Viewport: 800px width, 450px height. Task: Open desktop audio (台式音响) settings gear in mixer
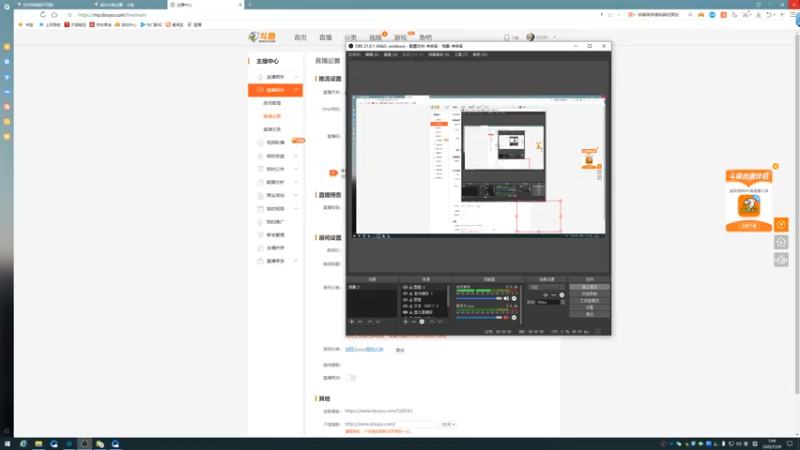[514, 298]
